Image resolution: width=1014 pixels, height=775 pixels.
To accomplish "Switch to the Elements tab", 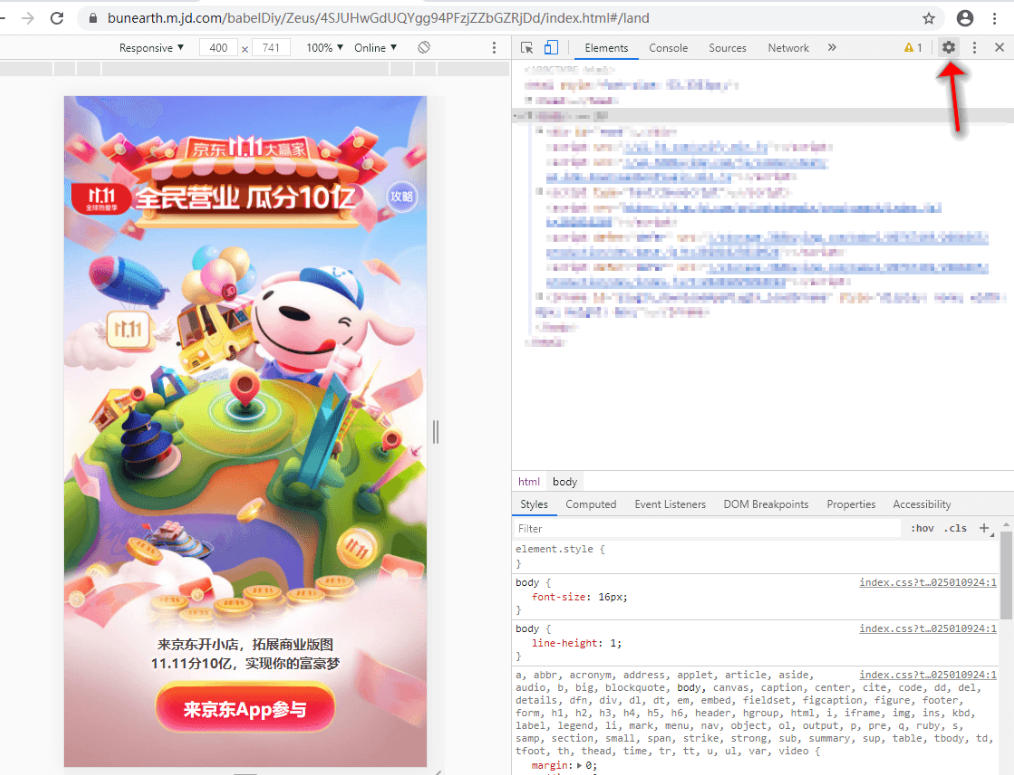I will click(606, 48).
